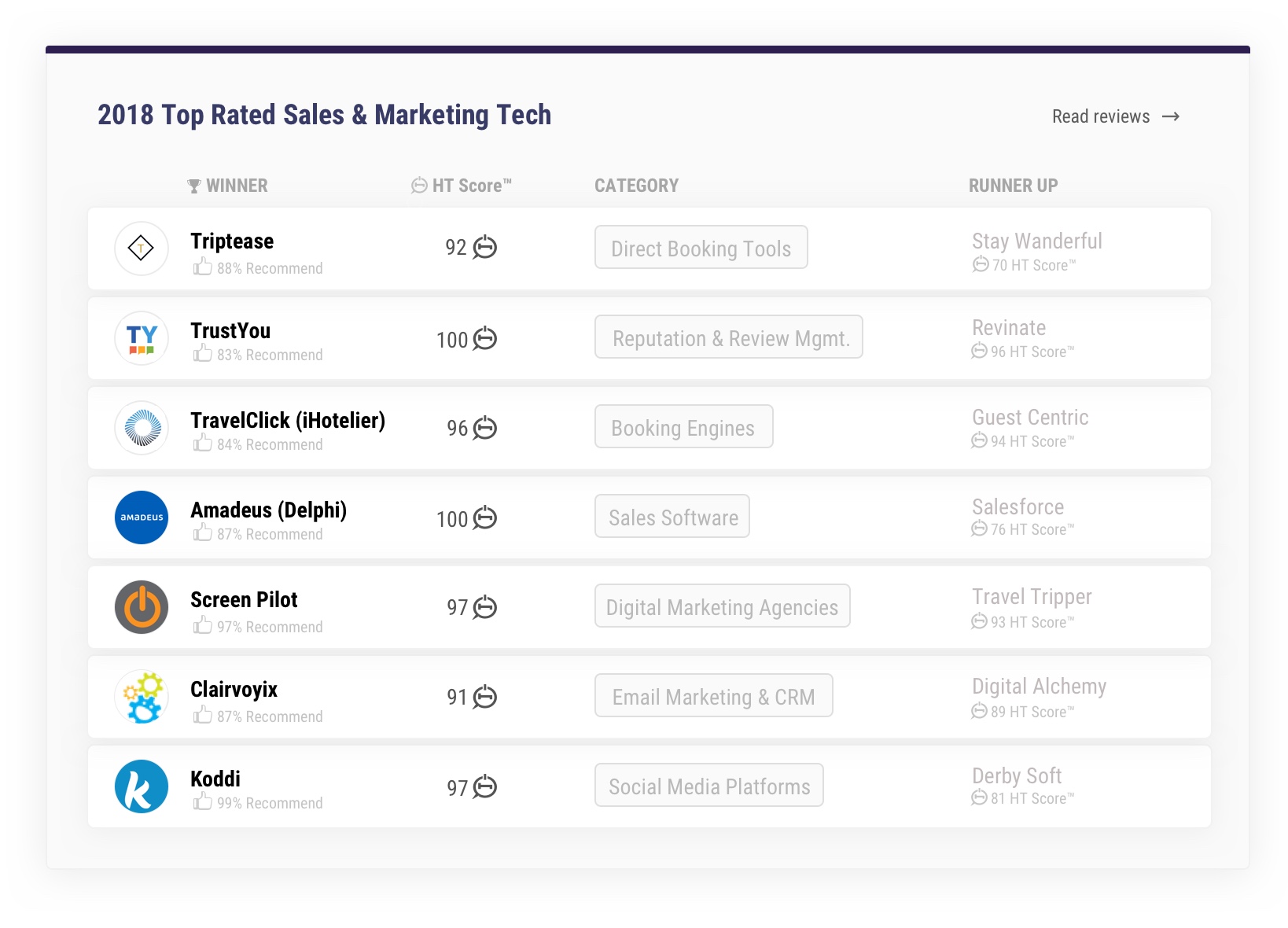This screenshot has height=928, width=1288.
Task: Click the HT Score header icon
Action: 419,186
